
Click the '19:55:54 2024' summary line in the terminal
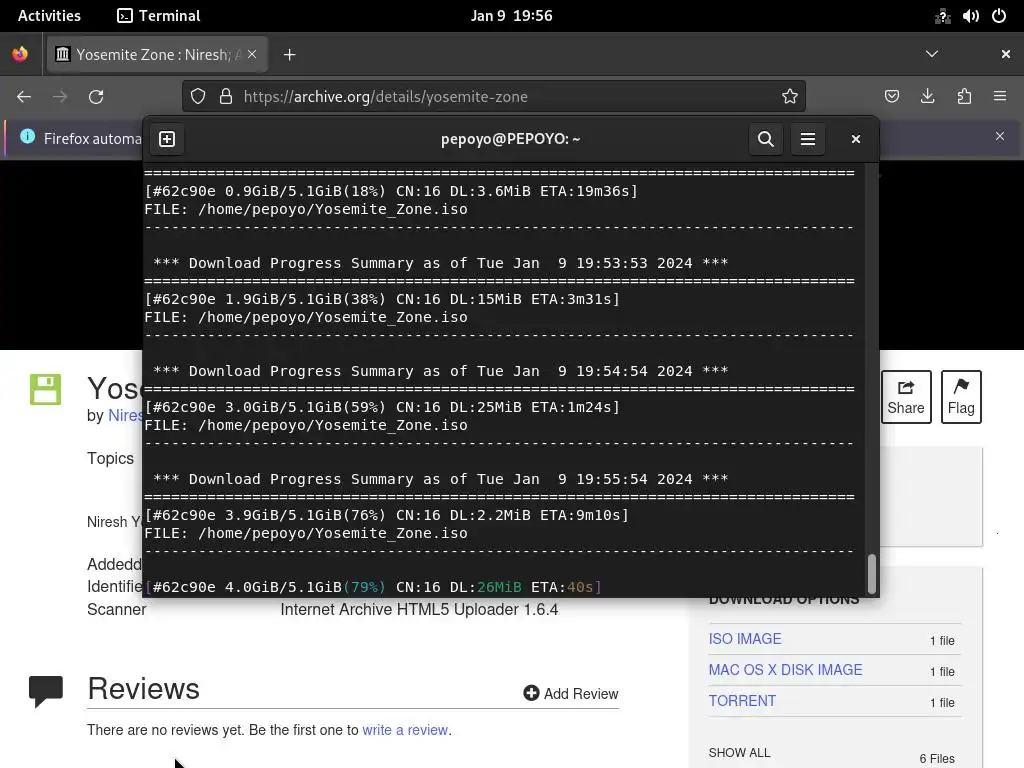coord(441,479)
